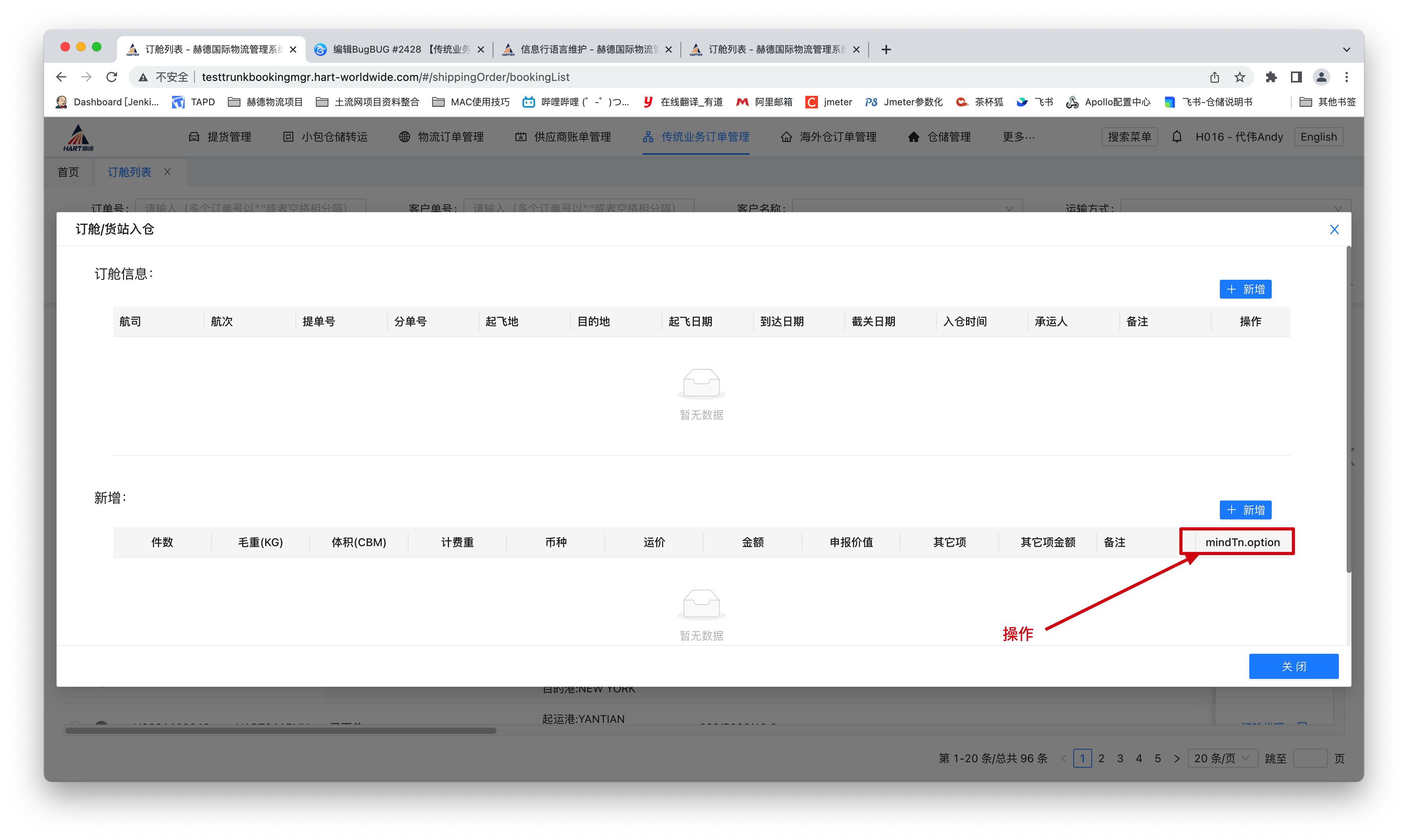The image size is (1408, 840).
Task: Click browser reload page icon
Action: tap(112, 77)
